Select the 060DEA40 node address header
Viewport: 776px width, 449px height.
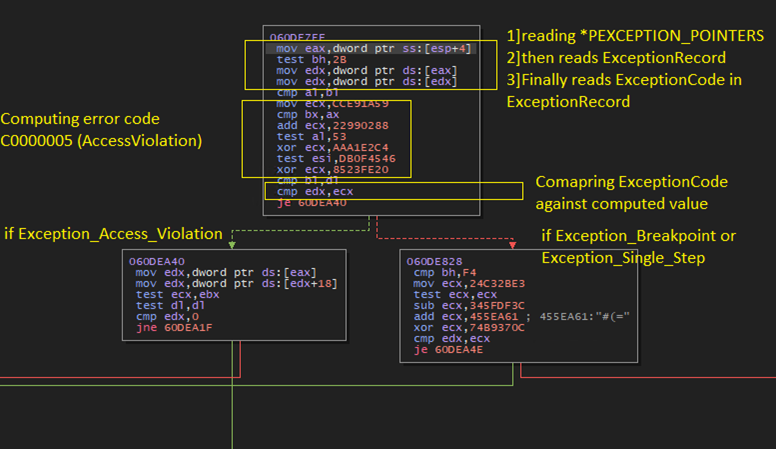pos(157,261)
